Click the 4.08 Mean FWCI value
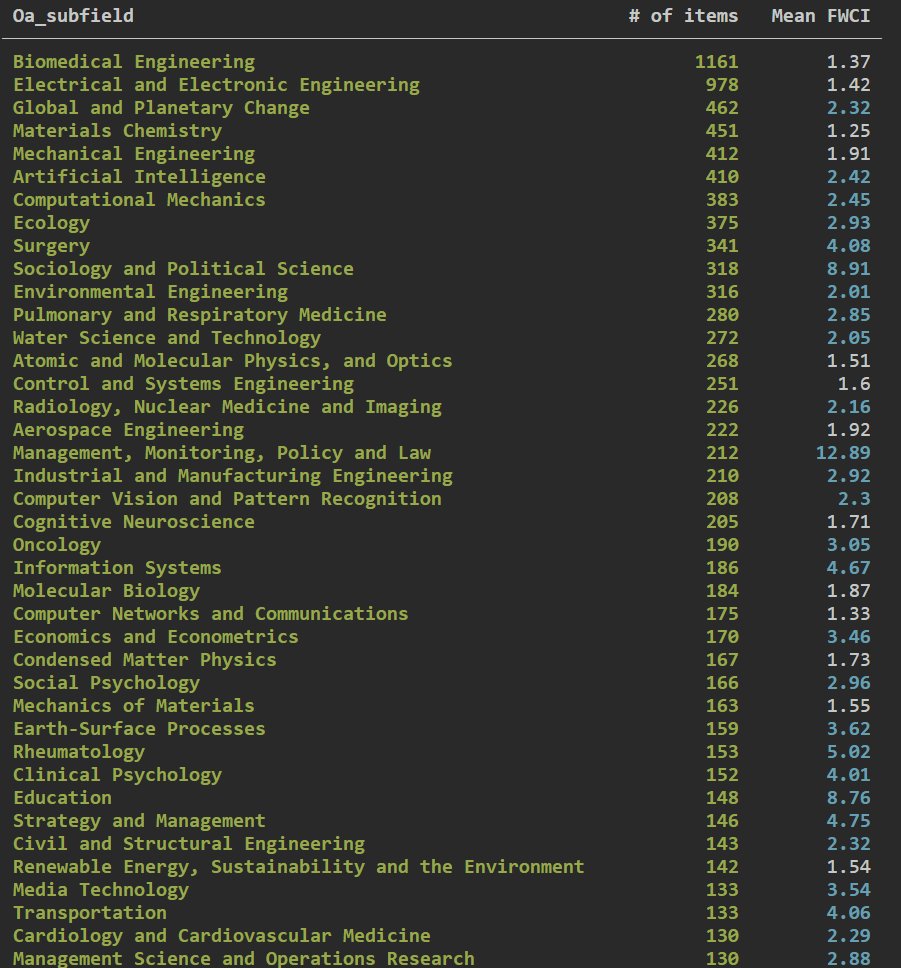 pyautogui.click(x=849, y=246)
